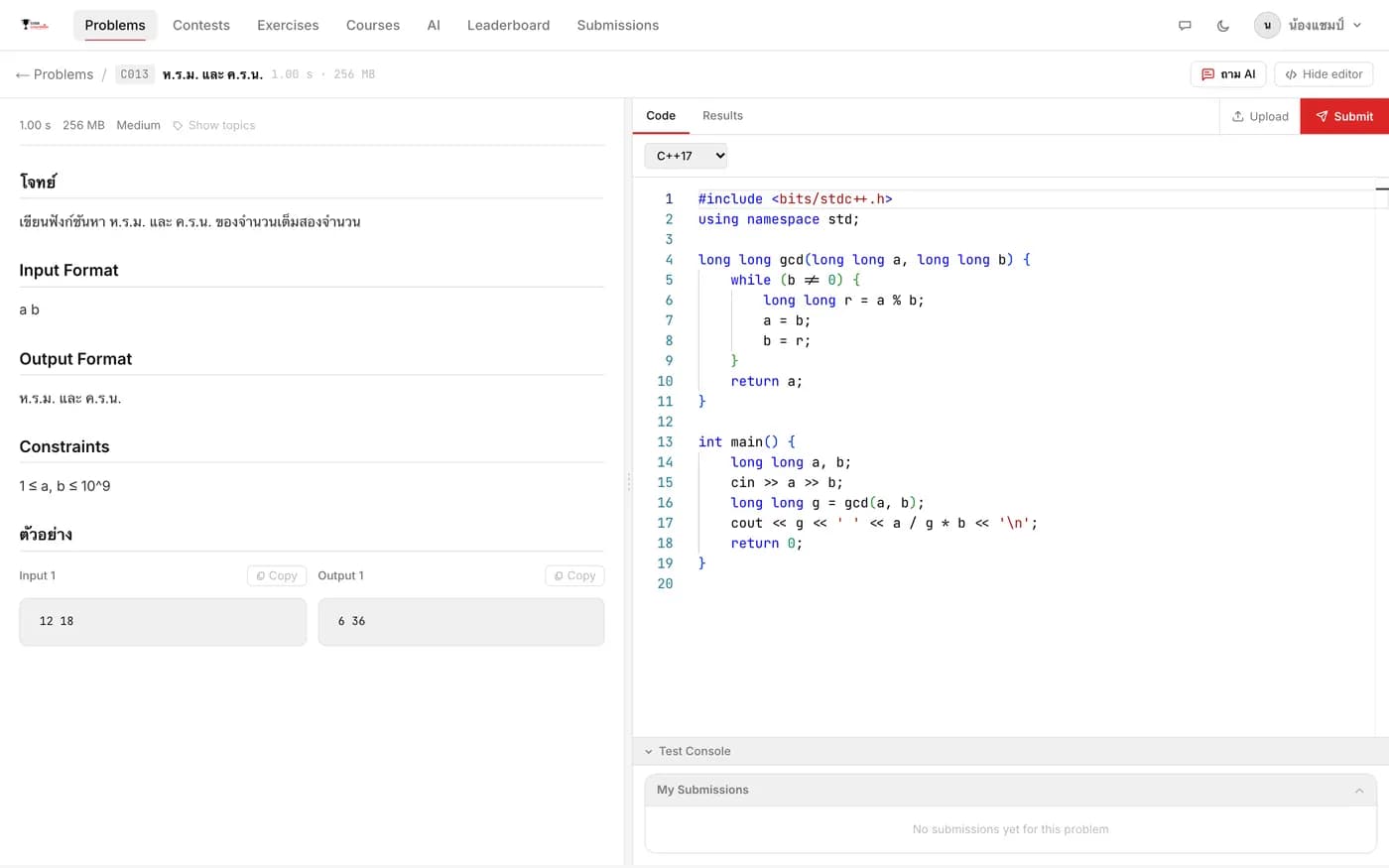Click line 17 of the code editor
Image resolution: width=1389 pixels, height=868 pixels.
tap(868, 523)
